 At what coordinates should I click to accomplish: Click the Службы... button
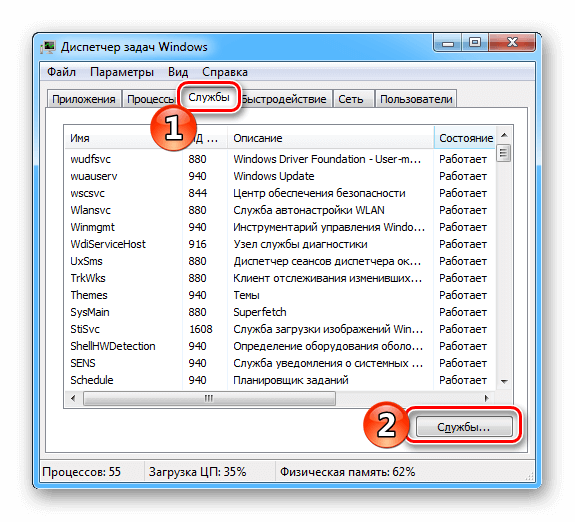pos(464,427)
